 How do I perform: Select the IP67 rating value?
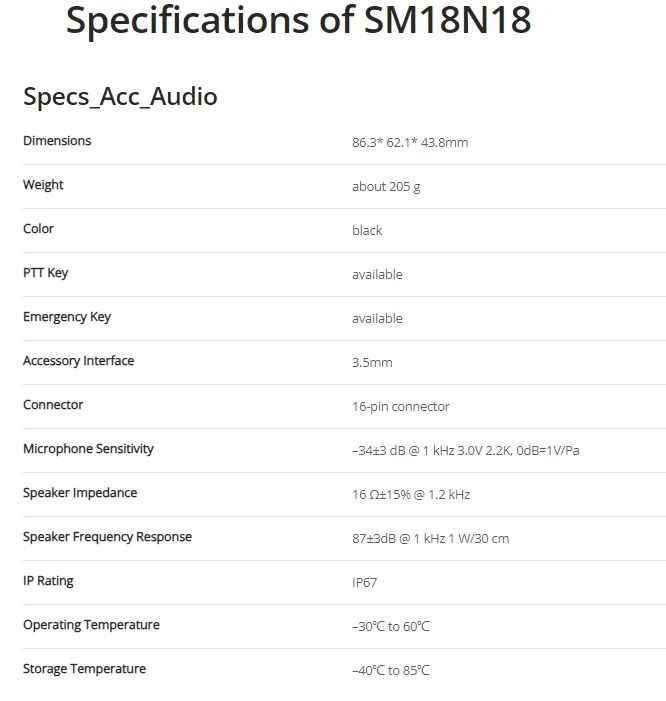(x=364, y=583)
